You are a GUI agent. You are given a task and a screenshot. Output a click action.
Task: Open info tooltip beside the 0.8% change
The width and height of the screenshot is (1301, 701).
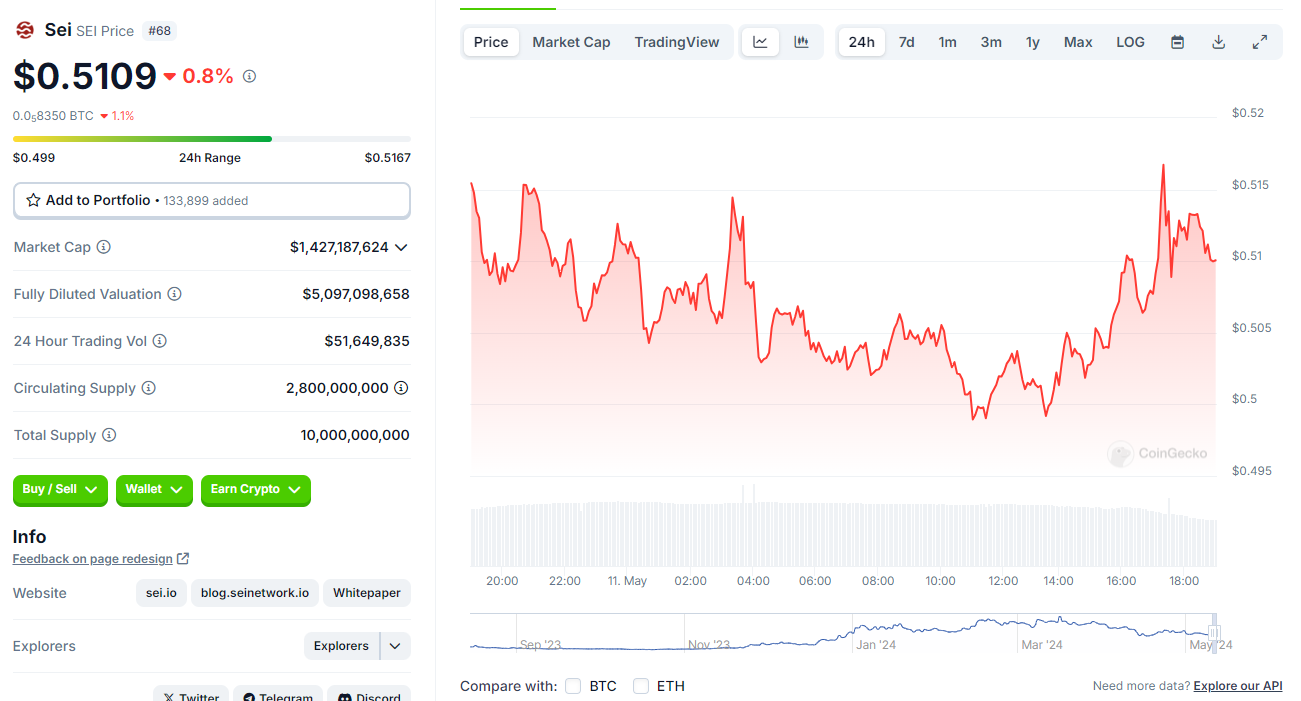pyautogui.click(x=250, y=76)
